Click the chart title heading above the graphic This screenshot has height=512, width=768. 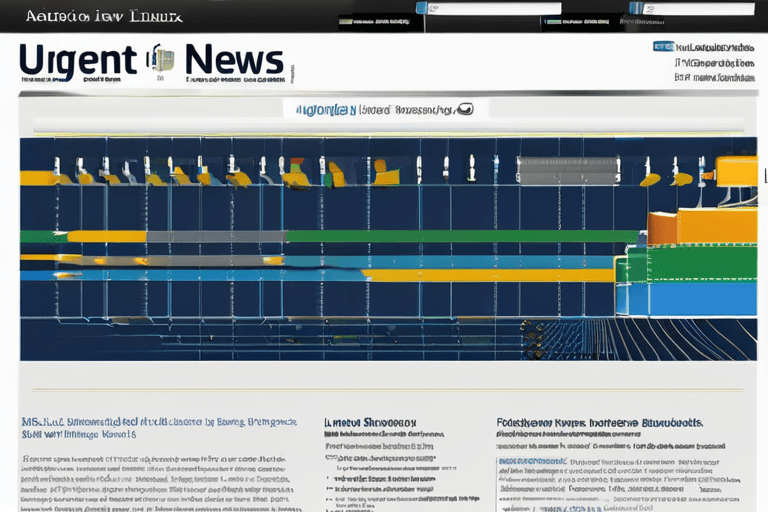(x=375, y=109)
